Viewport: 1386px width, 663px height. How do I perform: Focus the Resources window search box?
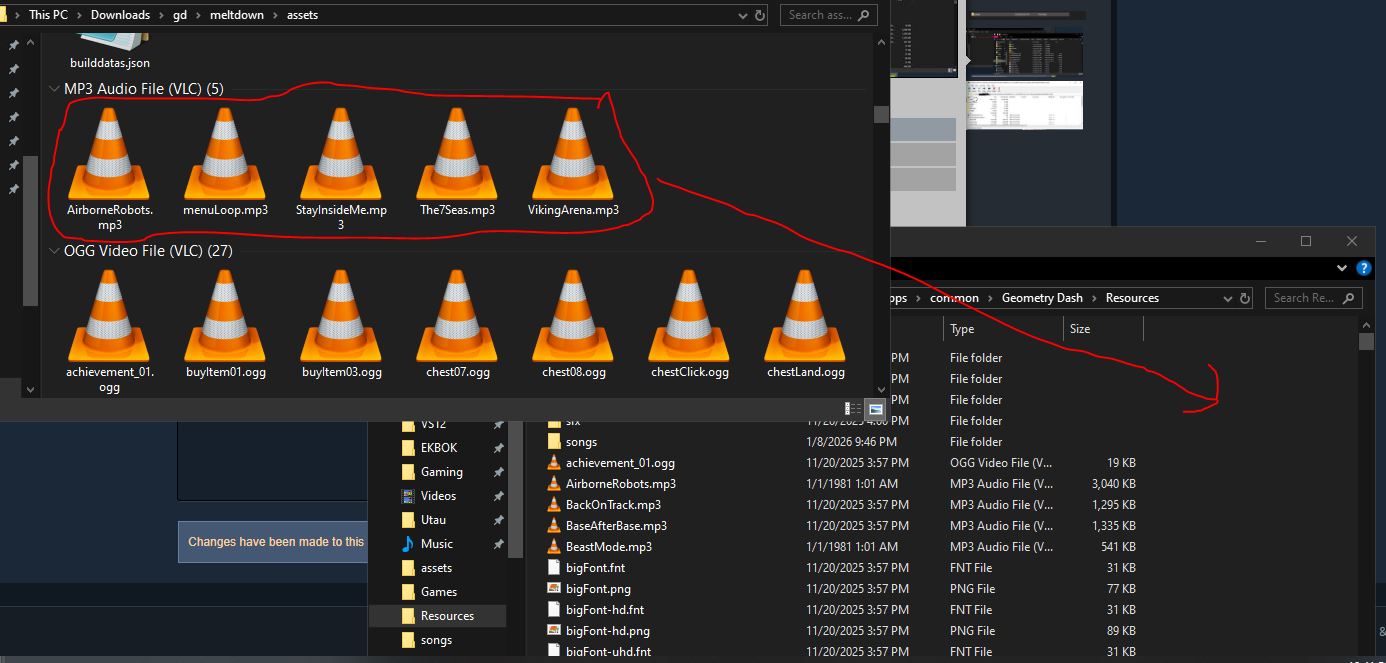tap(1313, 298)
